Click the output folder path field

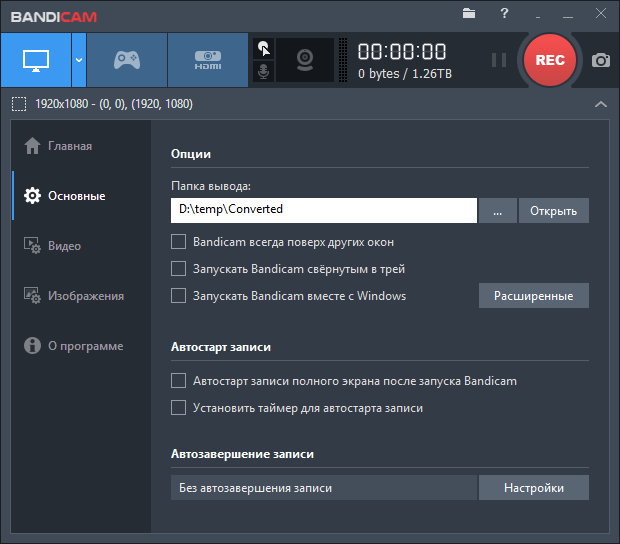[x=324, y=210]
